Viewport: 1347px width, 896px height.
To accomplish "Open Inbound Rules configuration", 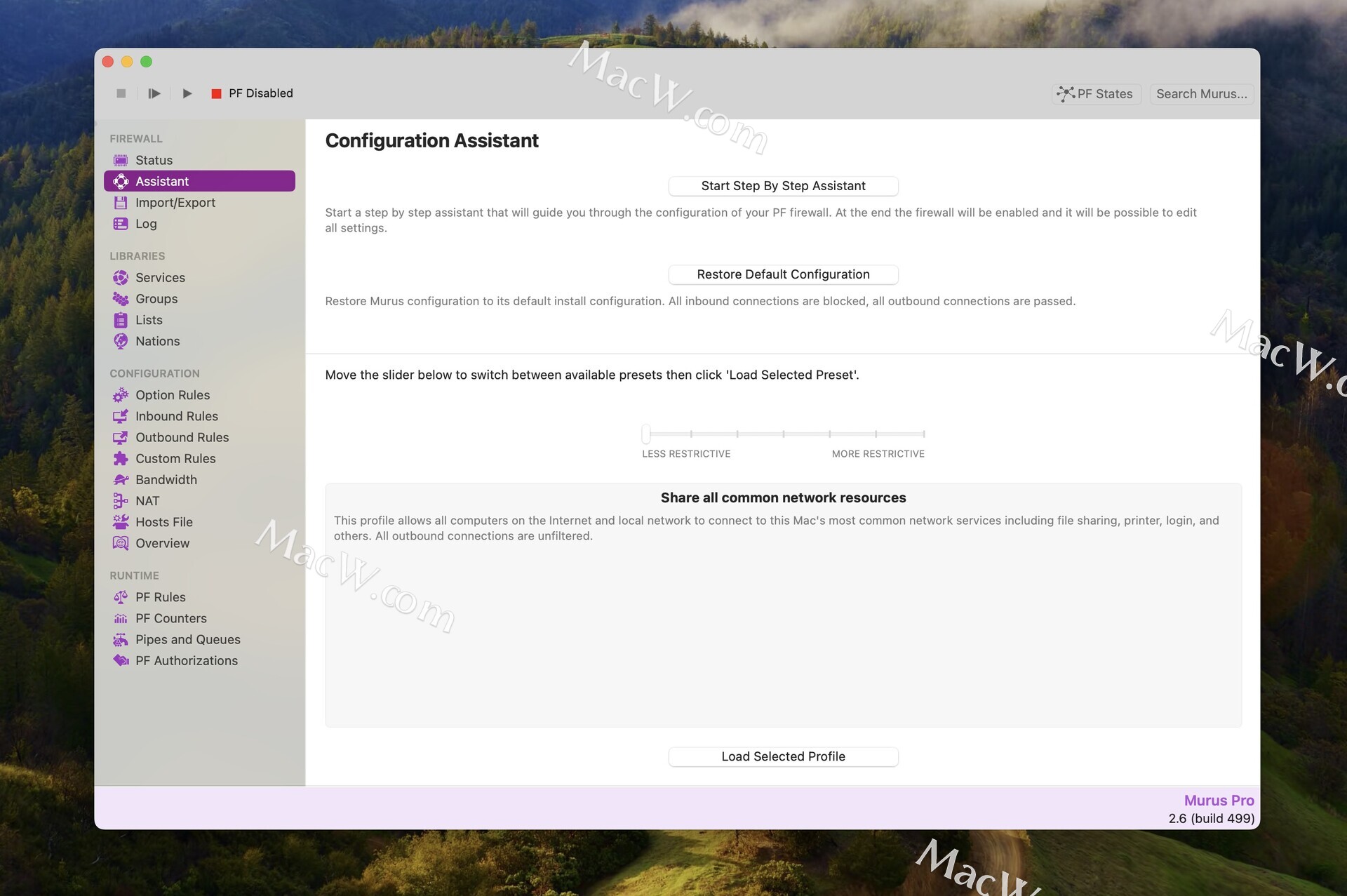I will (x=176, y=416).
